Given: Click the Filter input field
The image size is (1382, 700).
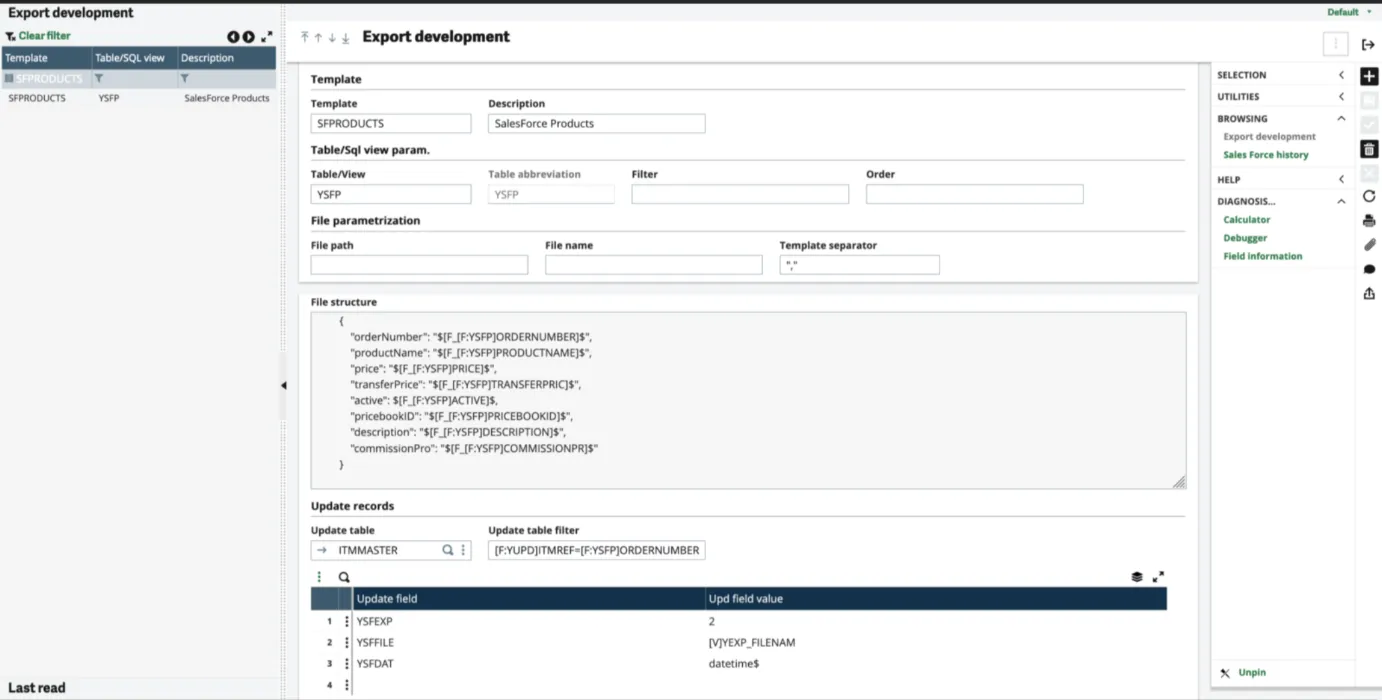Looking at the screenshot, I should [740, 194].
